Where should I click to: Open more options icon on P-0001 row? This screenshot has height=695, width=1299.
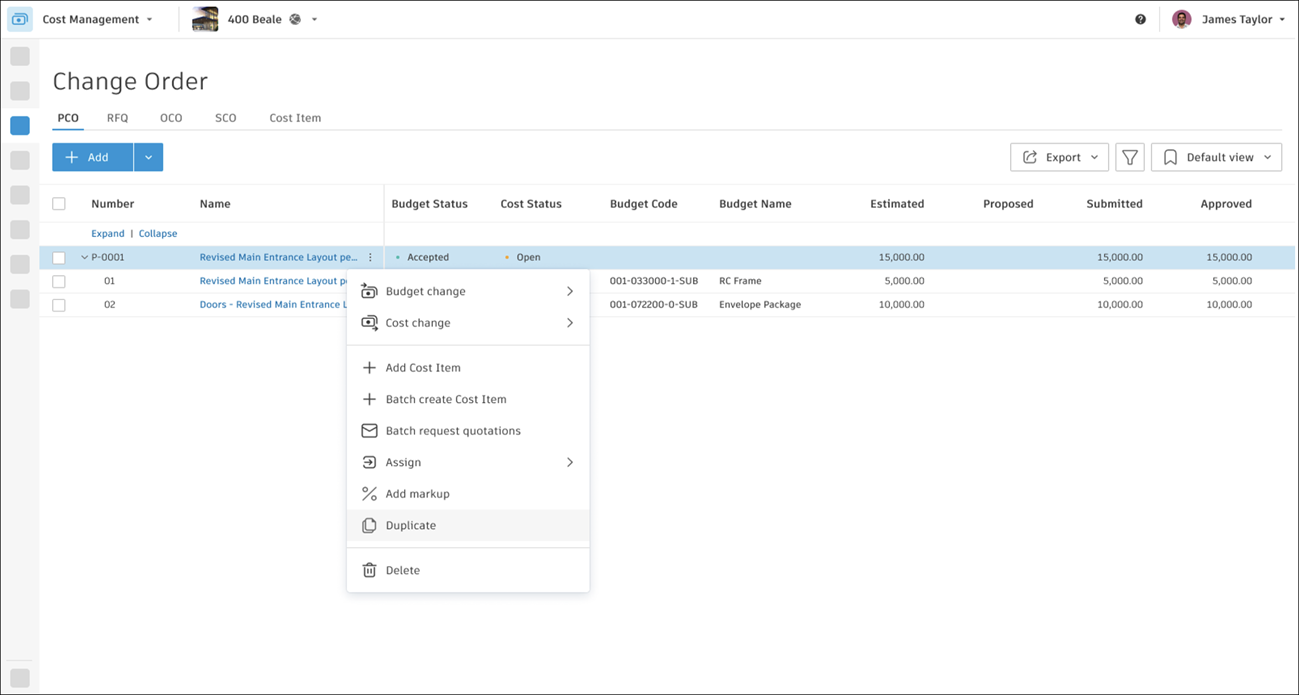coord(370,257)
